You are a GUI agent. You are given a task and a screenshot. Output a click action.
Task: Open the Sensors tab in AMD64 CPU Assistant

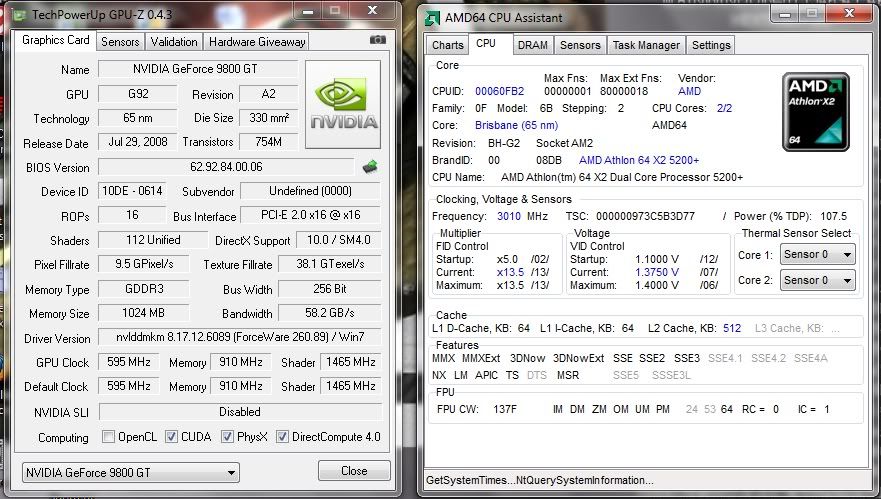580,45
